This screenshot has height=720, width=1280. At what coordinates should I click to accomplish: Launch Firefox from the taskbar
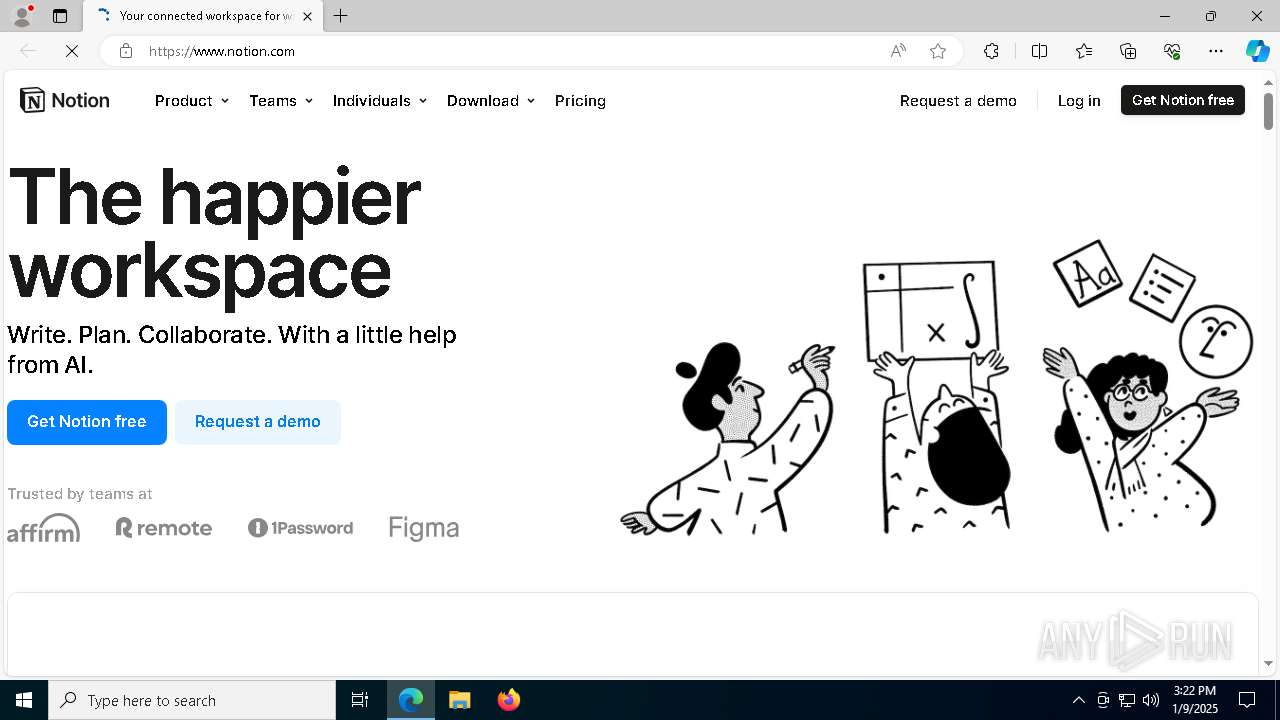pos(509,700)
